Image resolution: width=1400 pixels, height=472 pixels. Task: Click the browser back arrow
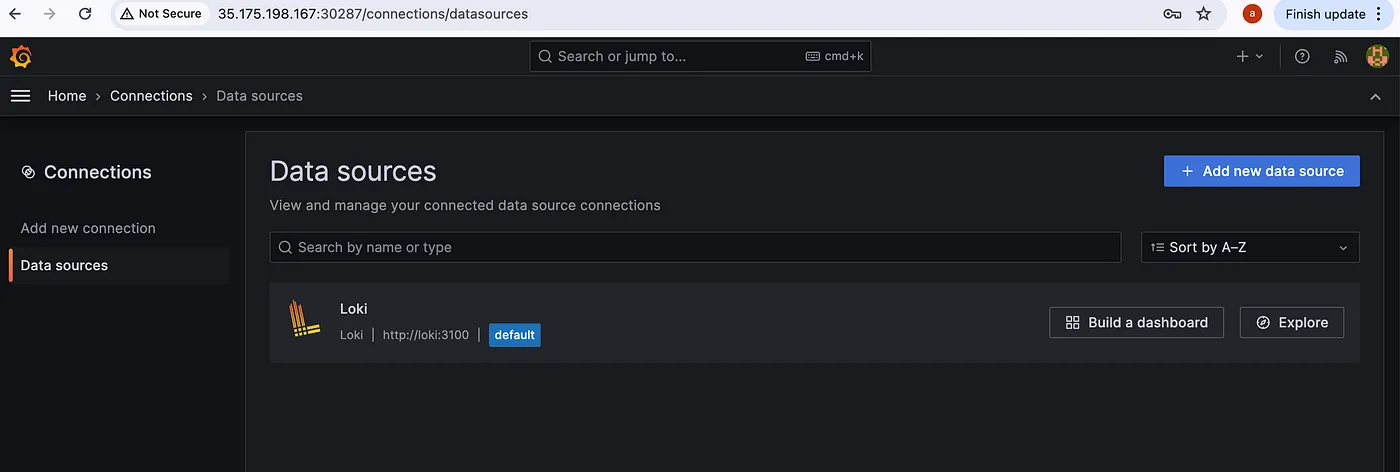tap(15, 14)
